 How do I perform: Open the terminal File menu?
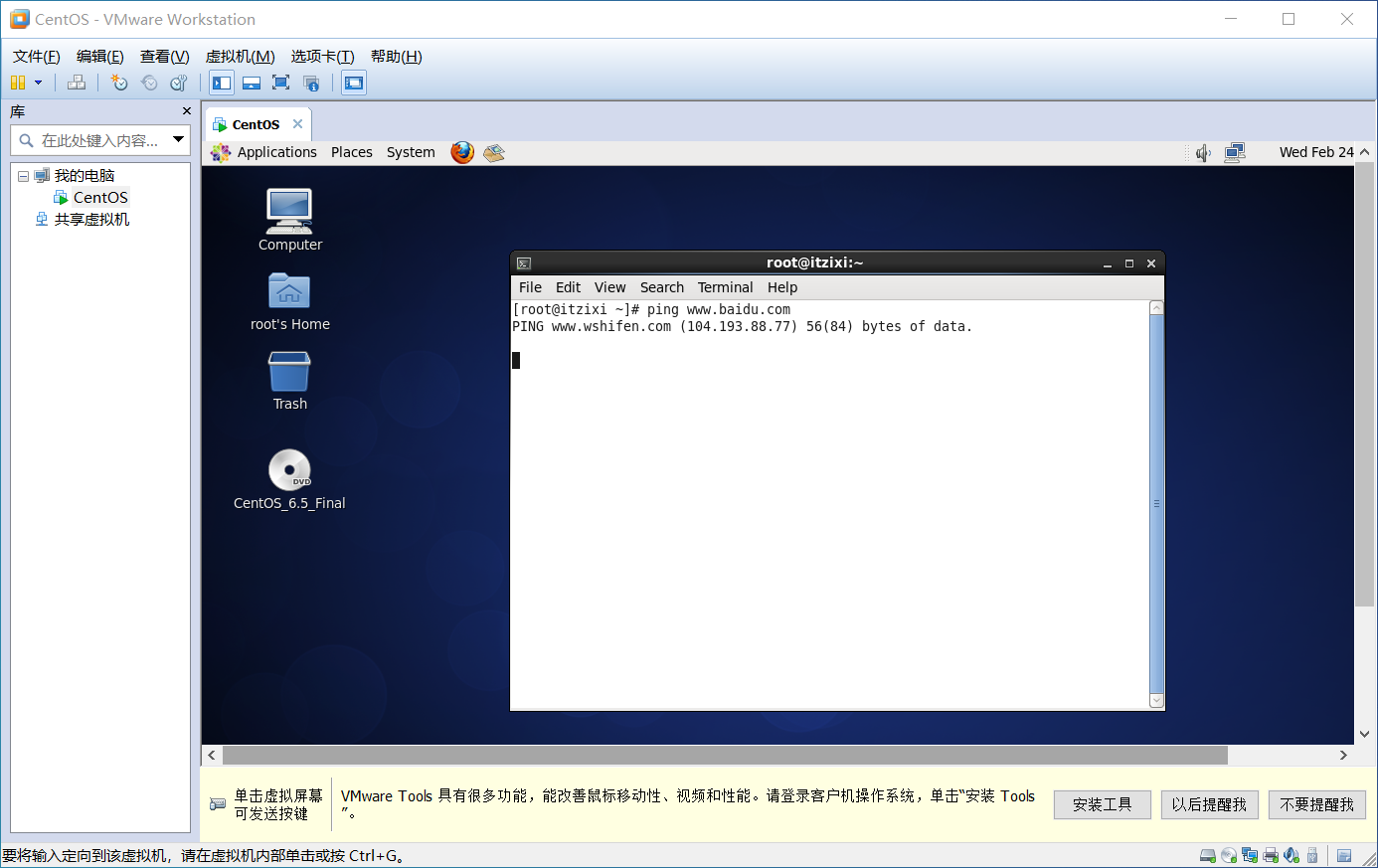tap(531, 287)
